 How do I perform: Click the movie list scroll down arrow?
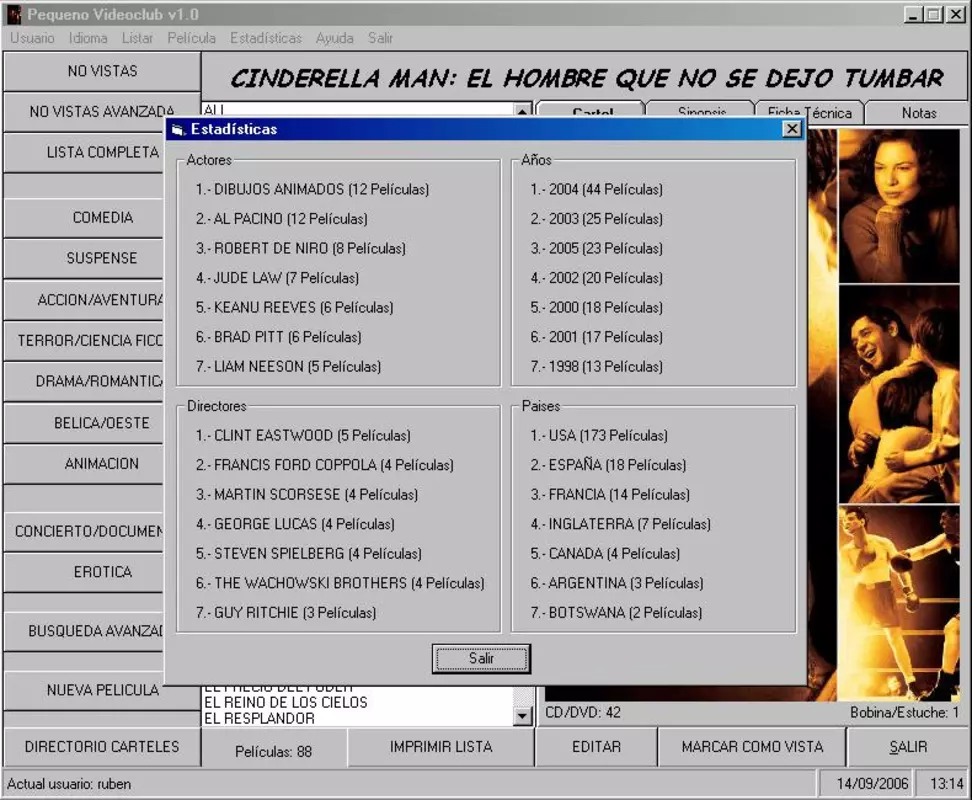523,716
